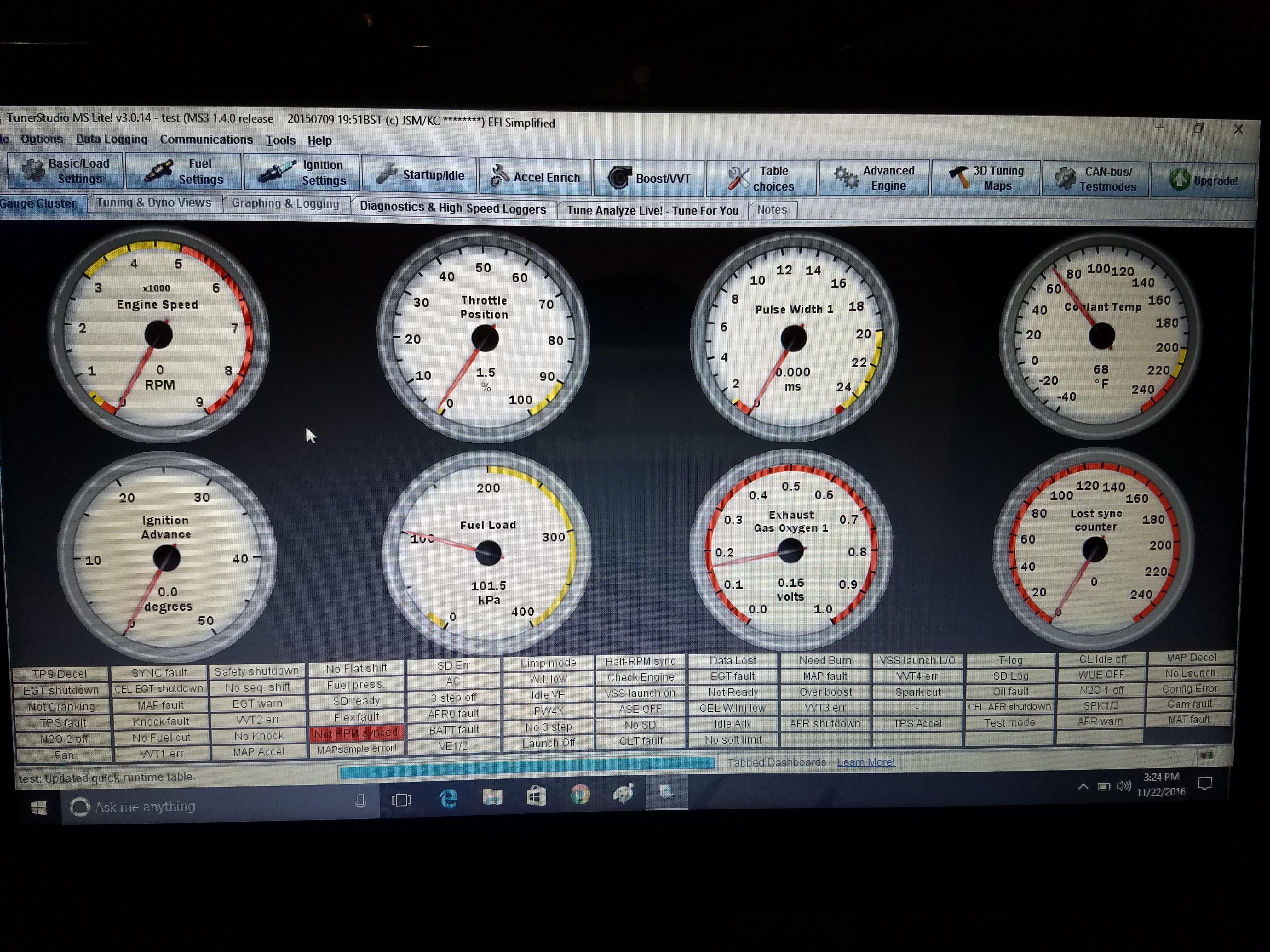Click the red Not RPM synced indicator
1270x952 pixels.
click(356, 733)
